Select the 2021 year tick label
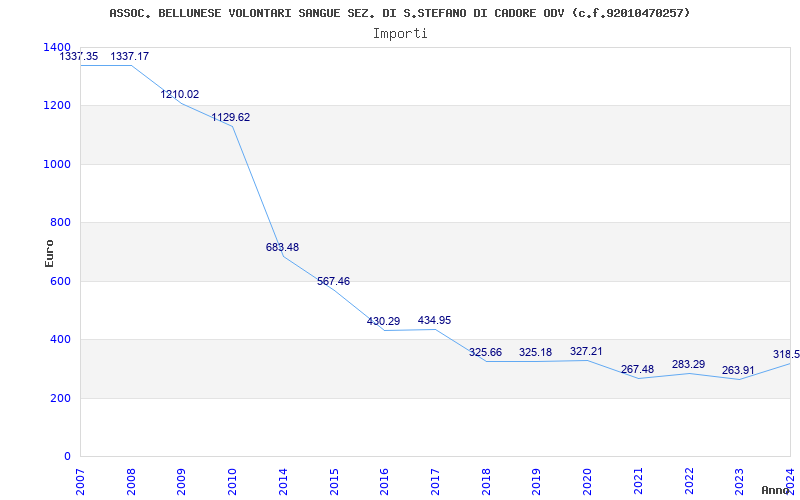Image resolution: width=800 pixels, height=500 pixels. point(638,481)
